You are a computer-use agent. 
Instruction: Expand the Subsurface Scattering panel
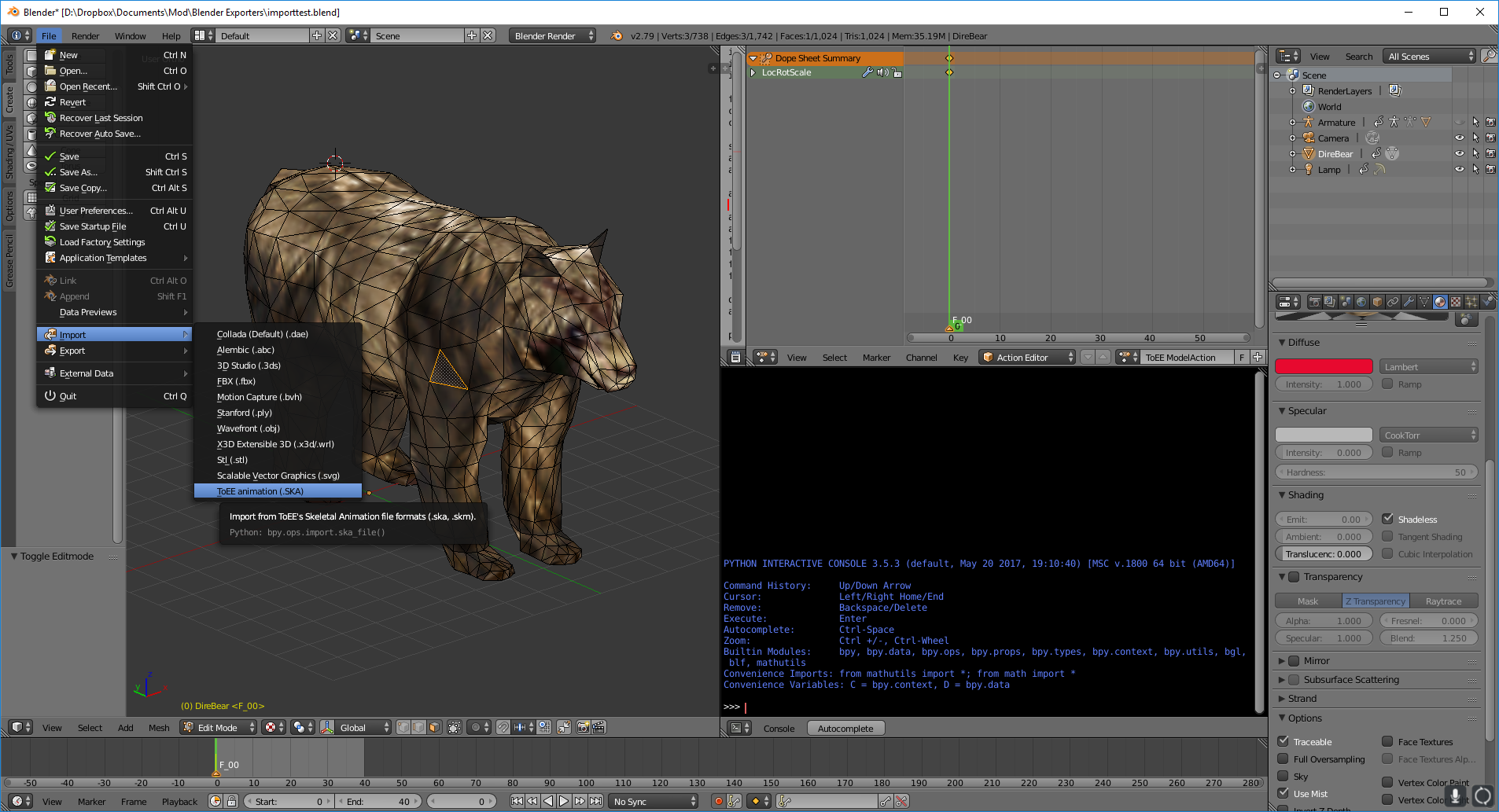1282,680
